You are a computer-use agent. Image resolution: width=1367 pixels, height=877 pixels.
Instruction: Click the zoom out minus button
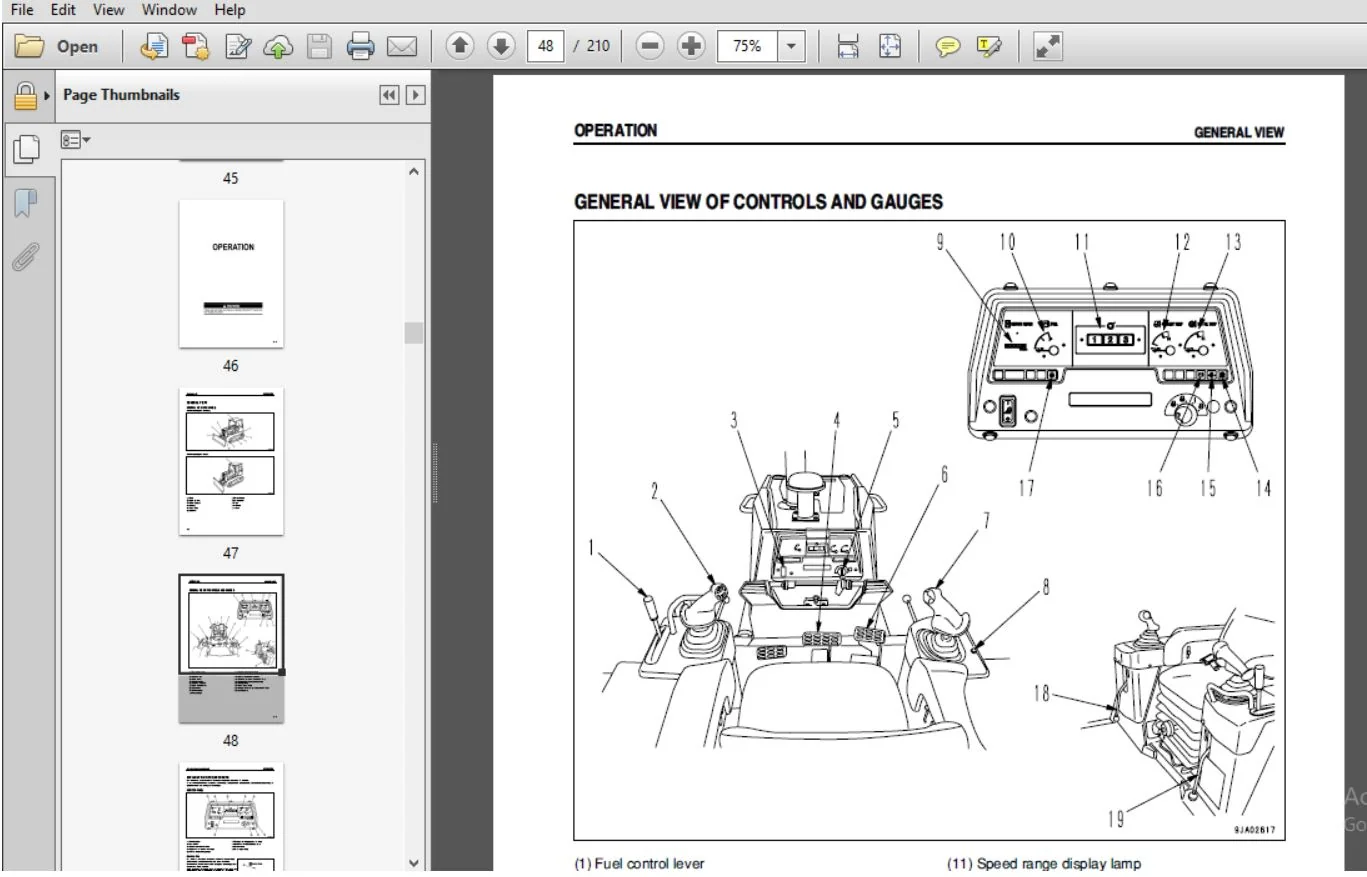pos(650,46)
